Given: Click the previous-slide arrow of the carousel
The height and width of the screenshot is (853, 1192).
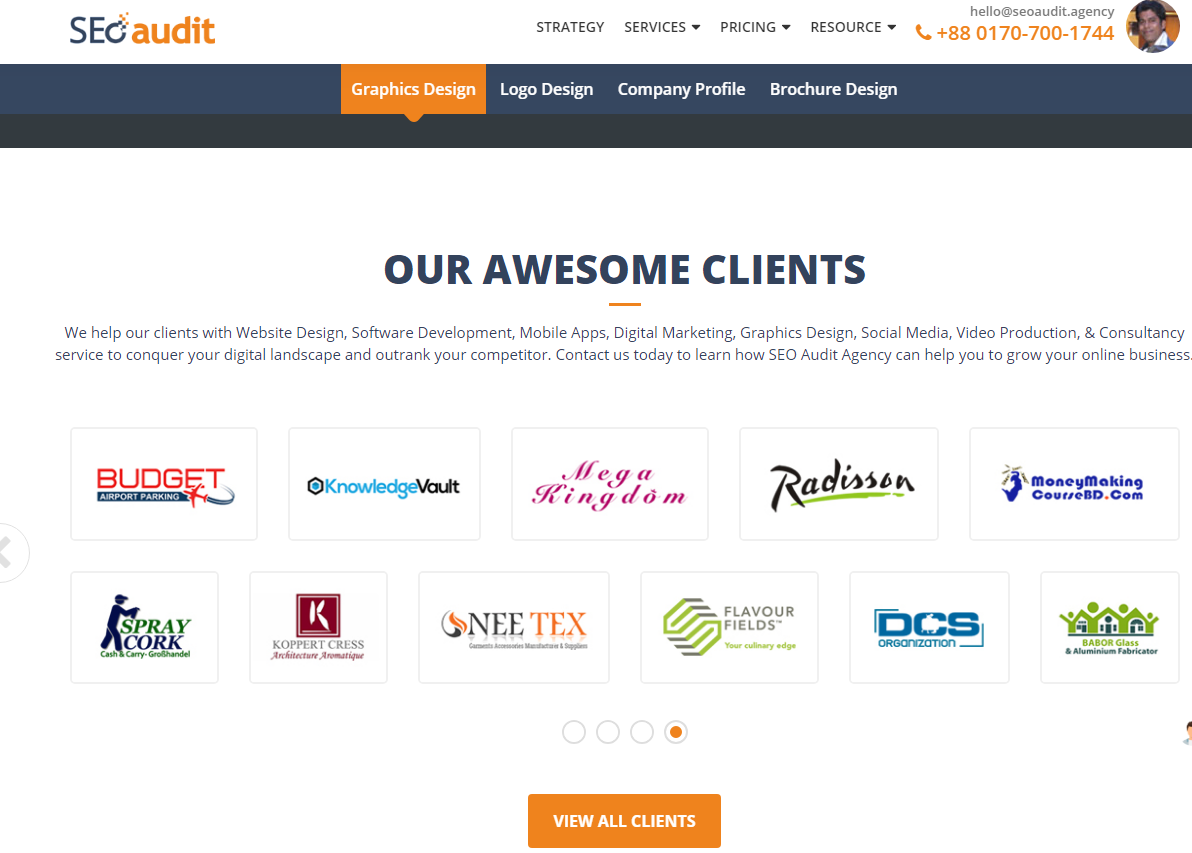Looking at the screenshot, I should (9, 553).
